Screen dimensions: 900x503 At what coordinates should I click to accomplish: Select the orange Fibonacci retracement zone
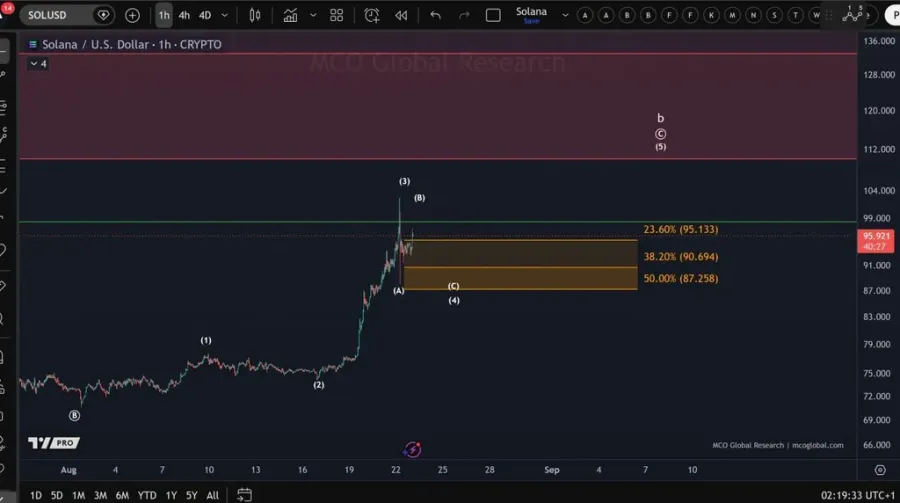[520, 265]
